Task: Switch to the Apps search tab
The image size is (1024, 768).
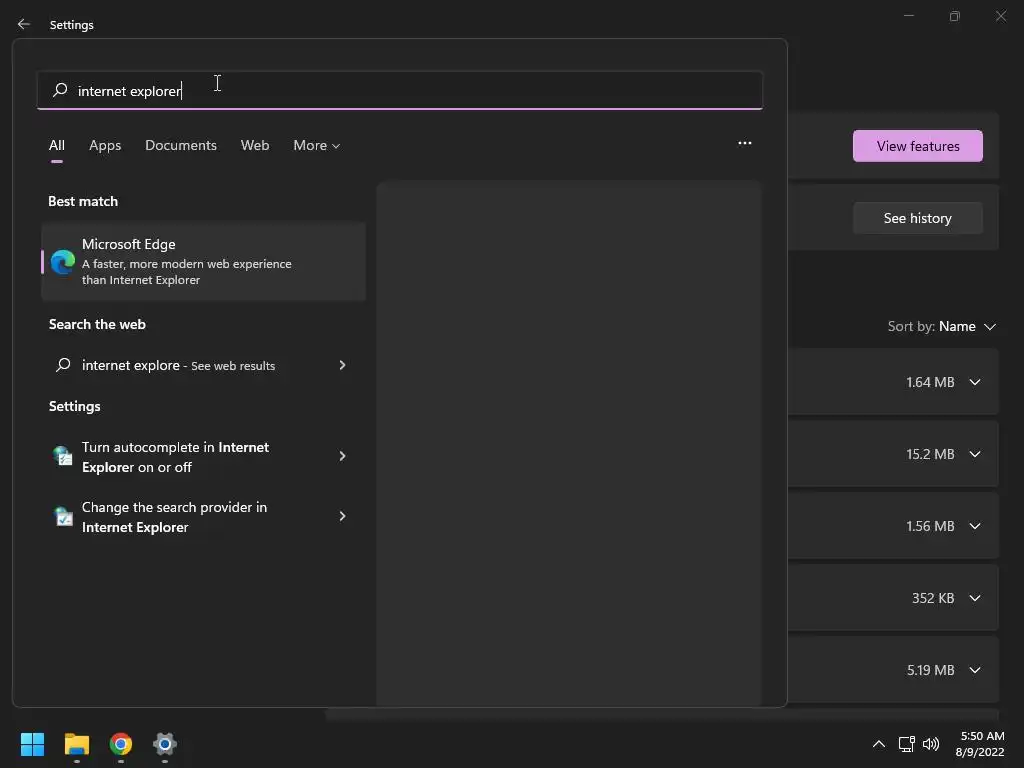Action: (x=105, y=145)
